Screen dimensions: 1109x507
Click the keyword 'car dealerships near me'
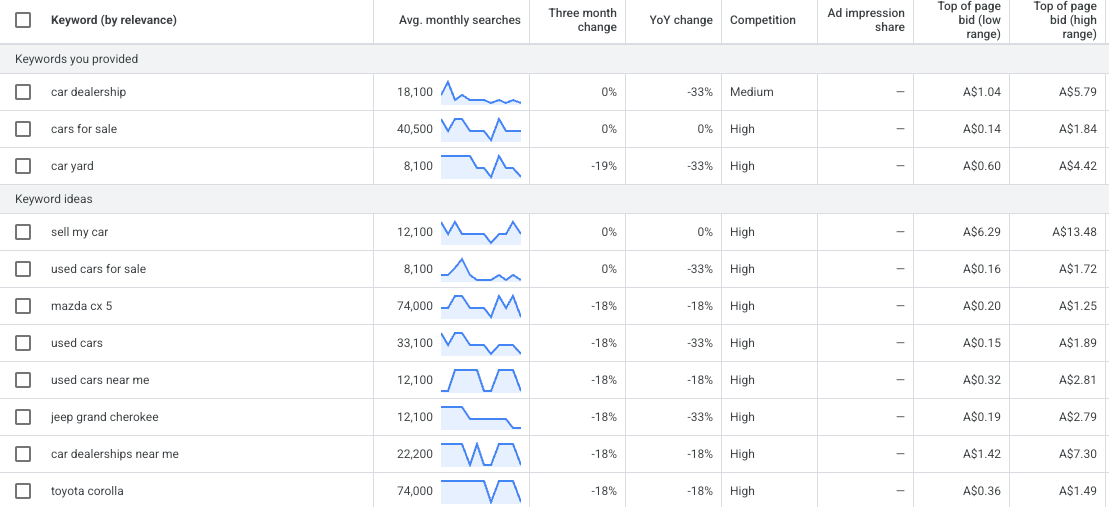(x=115, y=454)
